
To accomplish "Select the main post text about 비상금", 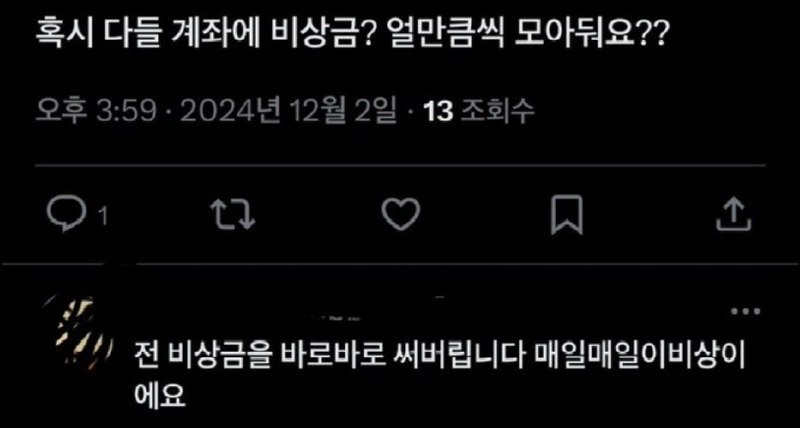I will tap(352, 36).
